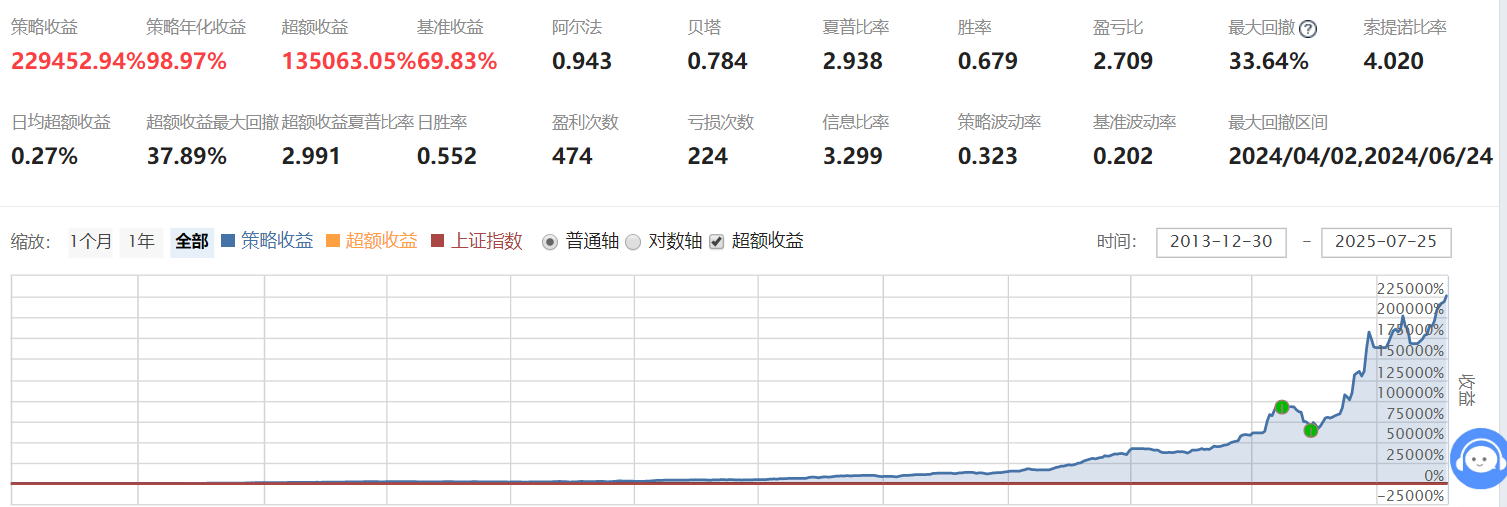Click the 夏普比率 value 2.938
The width and height of the screenshot is (1507, 507).
(x=852, y=61)
